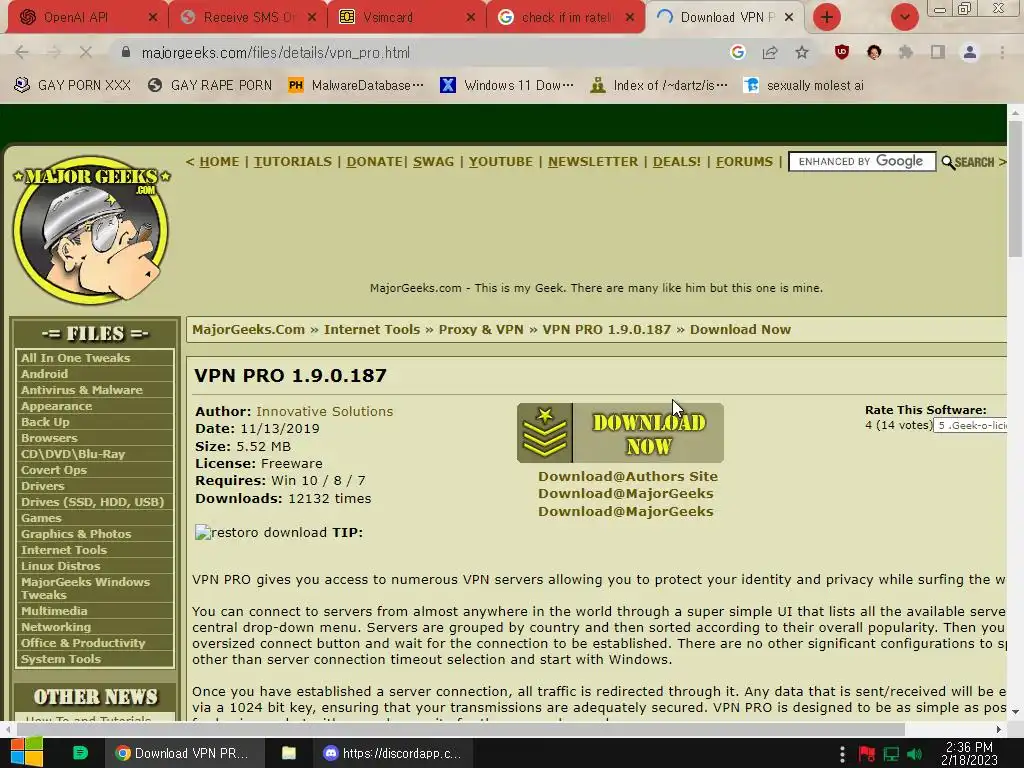Open the Index of /~dartz bookmark
This screenshot has height=768, width=1024.
point(658,85)
